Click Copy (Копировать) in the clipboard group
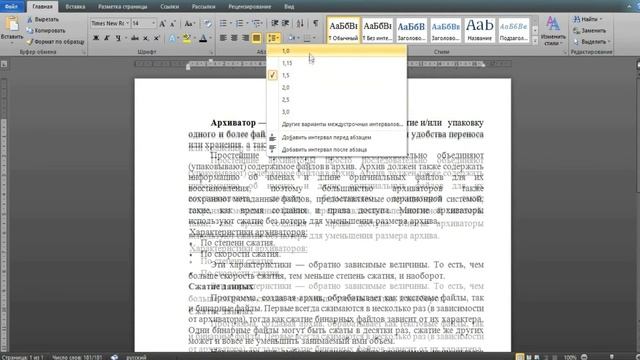This screenshot has width=640, height=360. click(x=46, y=30)
